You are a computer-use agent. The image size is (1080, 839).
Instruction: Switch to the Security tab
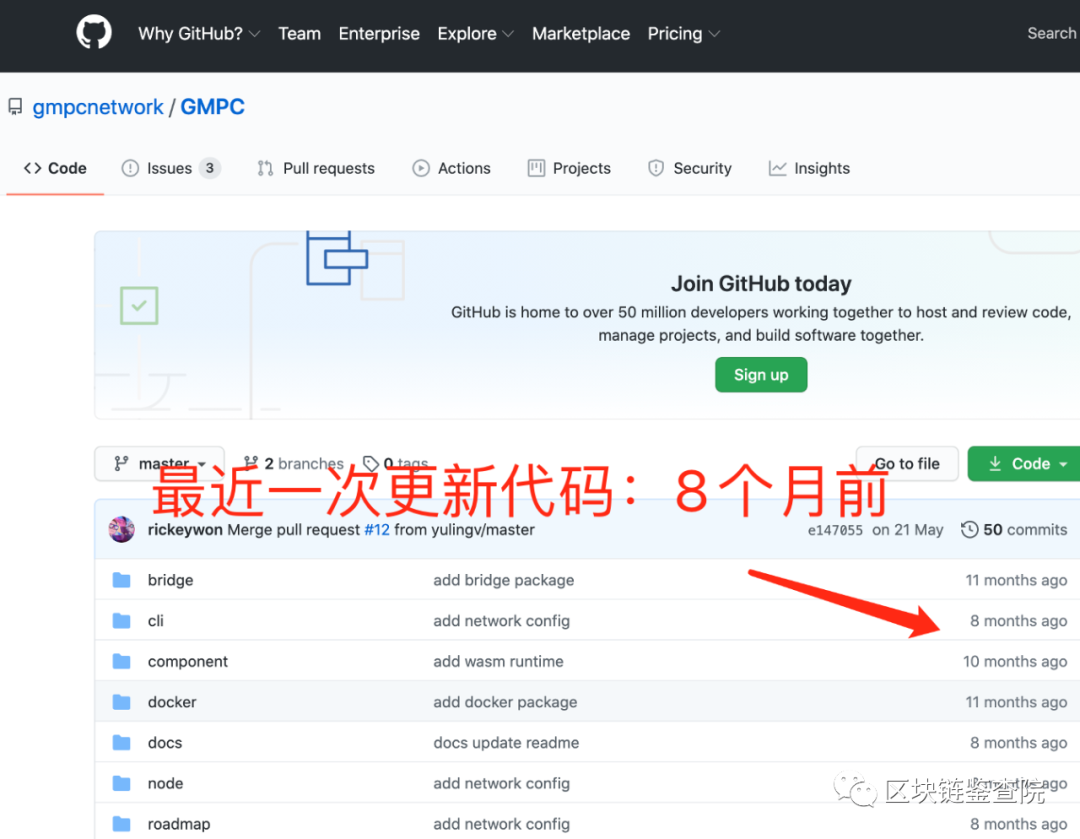tap(689, 168)
